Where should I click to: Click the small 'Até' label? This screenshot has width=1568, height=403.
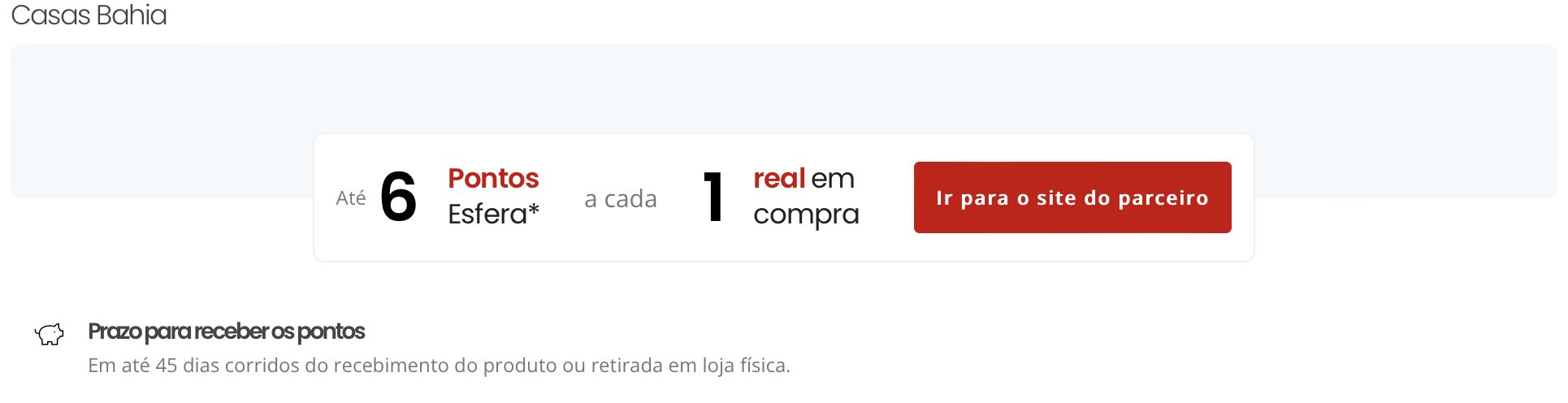tap(351, 198)
